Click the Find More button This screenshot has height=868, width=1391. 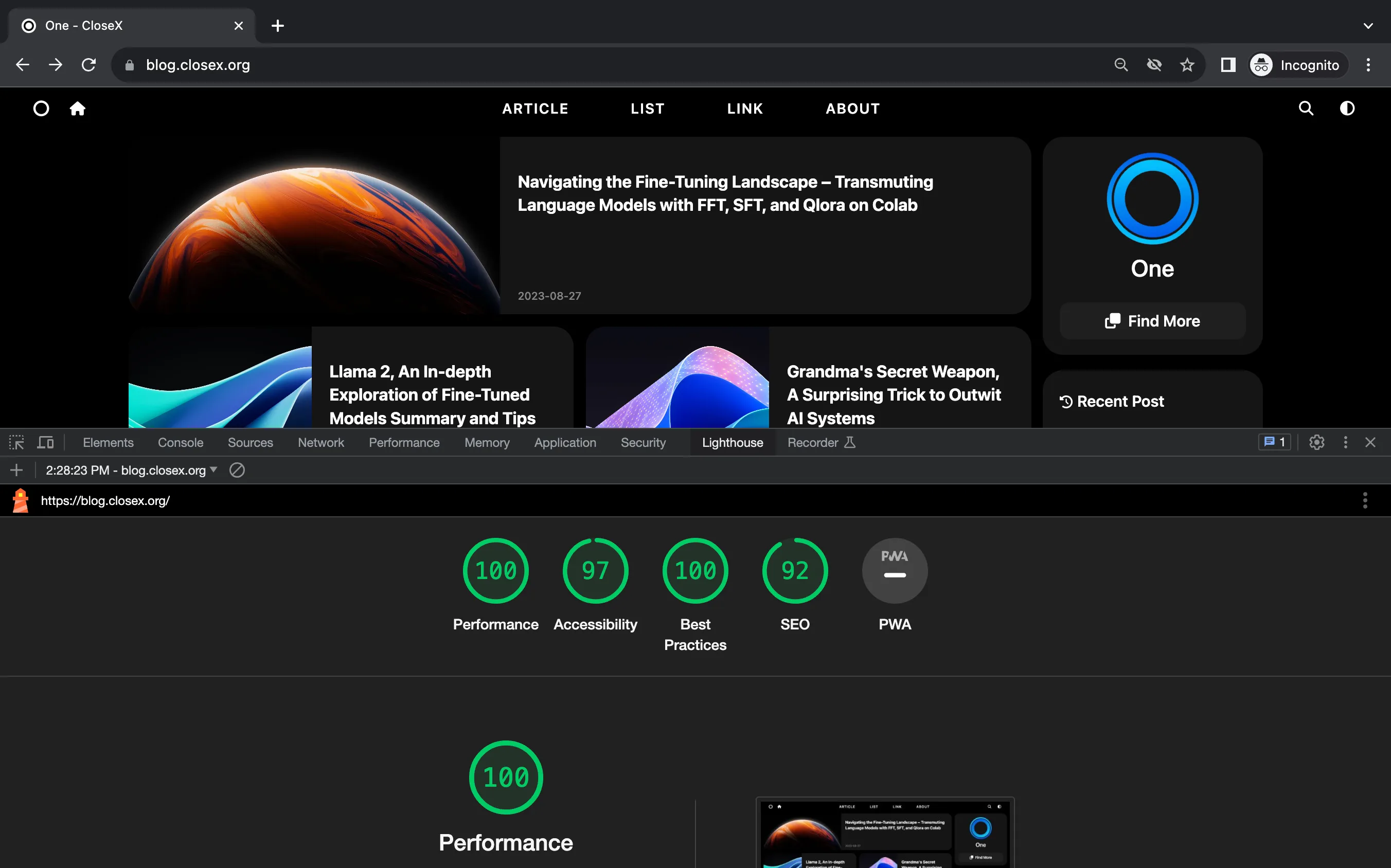click(x=1152, y=321)
